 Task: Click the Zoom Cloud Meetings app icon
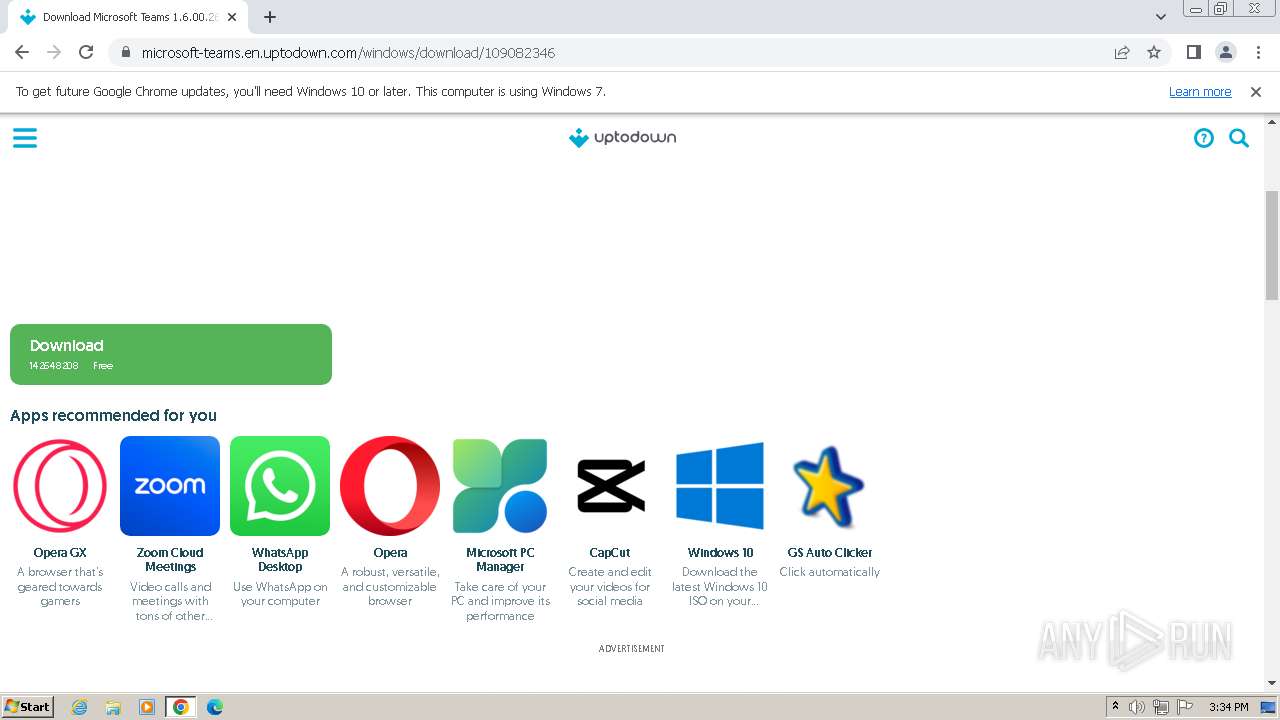coord(170,486)
